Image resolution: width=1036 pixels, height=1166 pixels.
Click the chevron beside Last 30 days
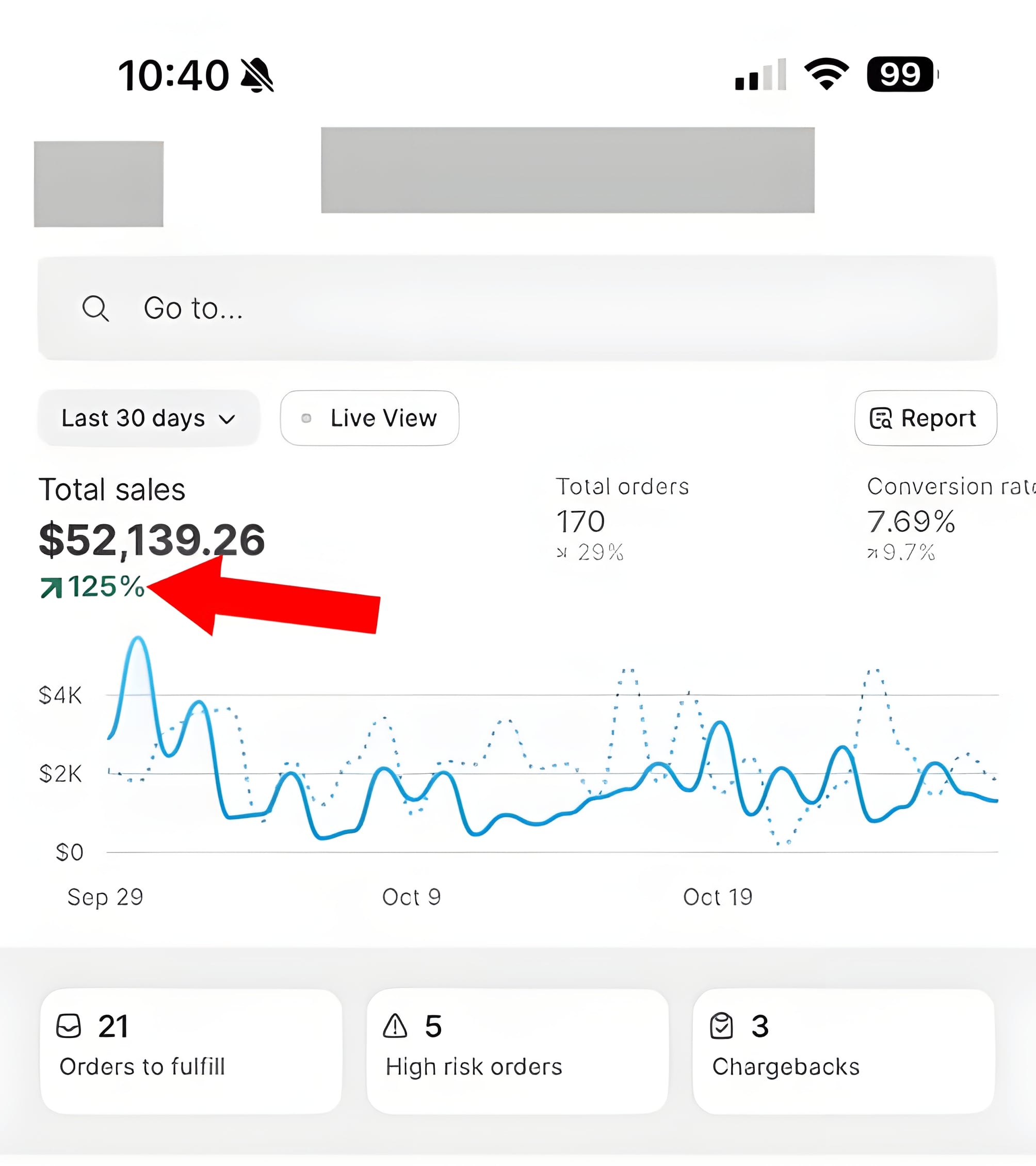(227, 420)
